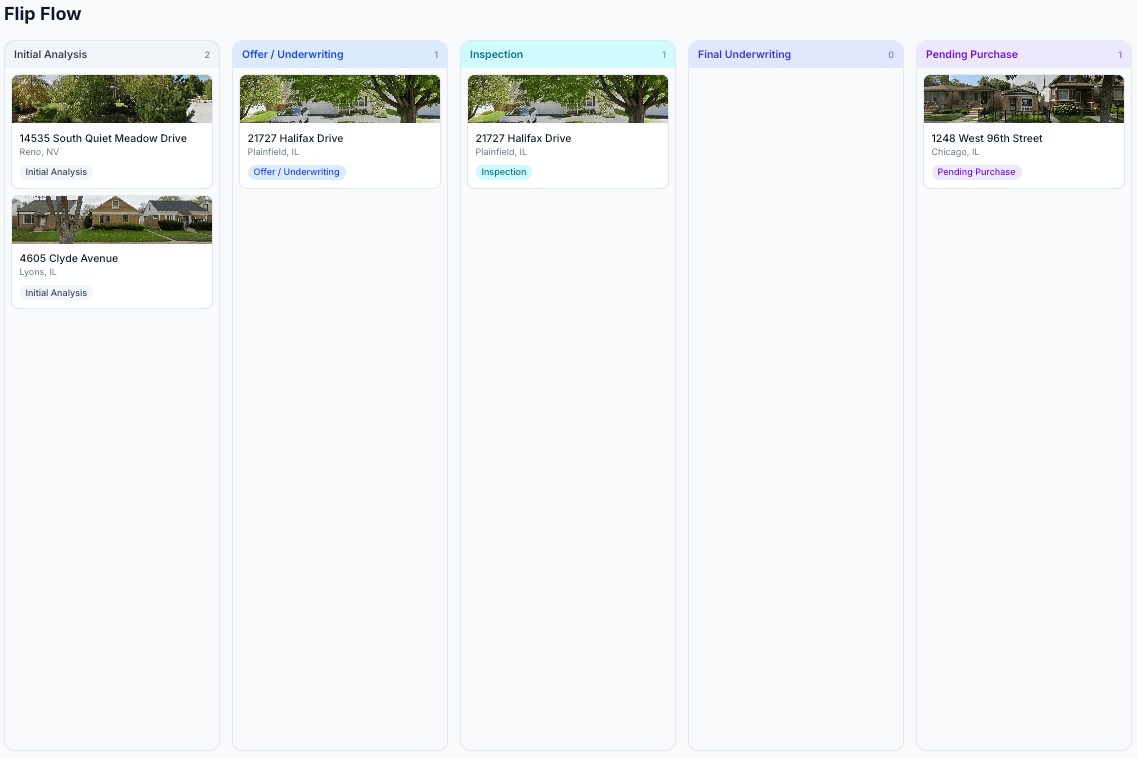
Task: Select the Inspection column header
Action: click(x=568, y=54)
